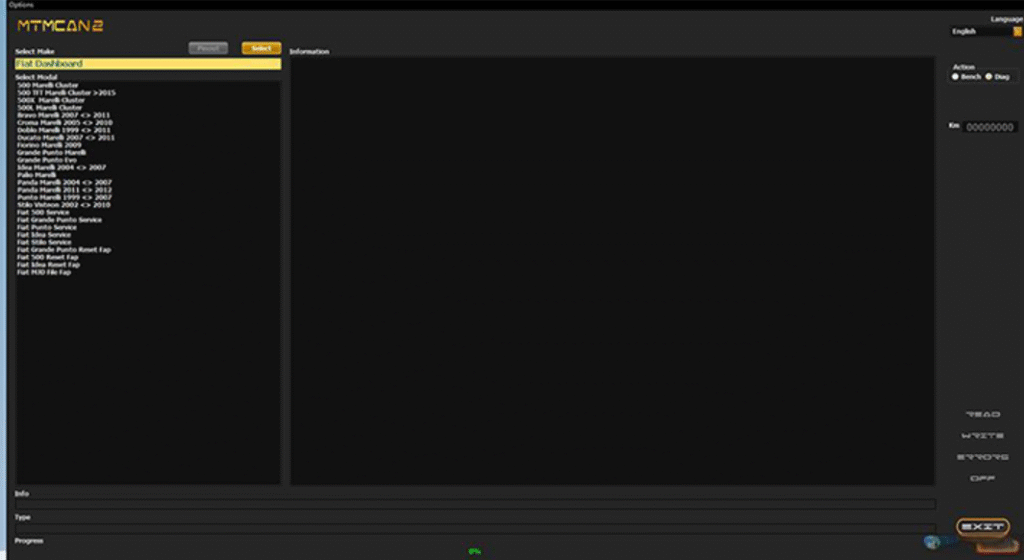Image resolution: width=1024 pixels, height=560 pixels.
Task: Select model "Fiorino Marelli 2009"
Action: tap(49, 145)
